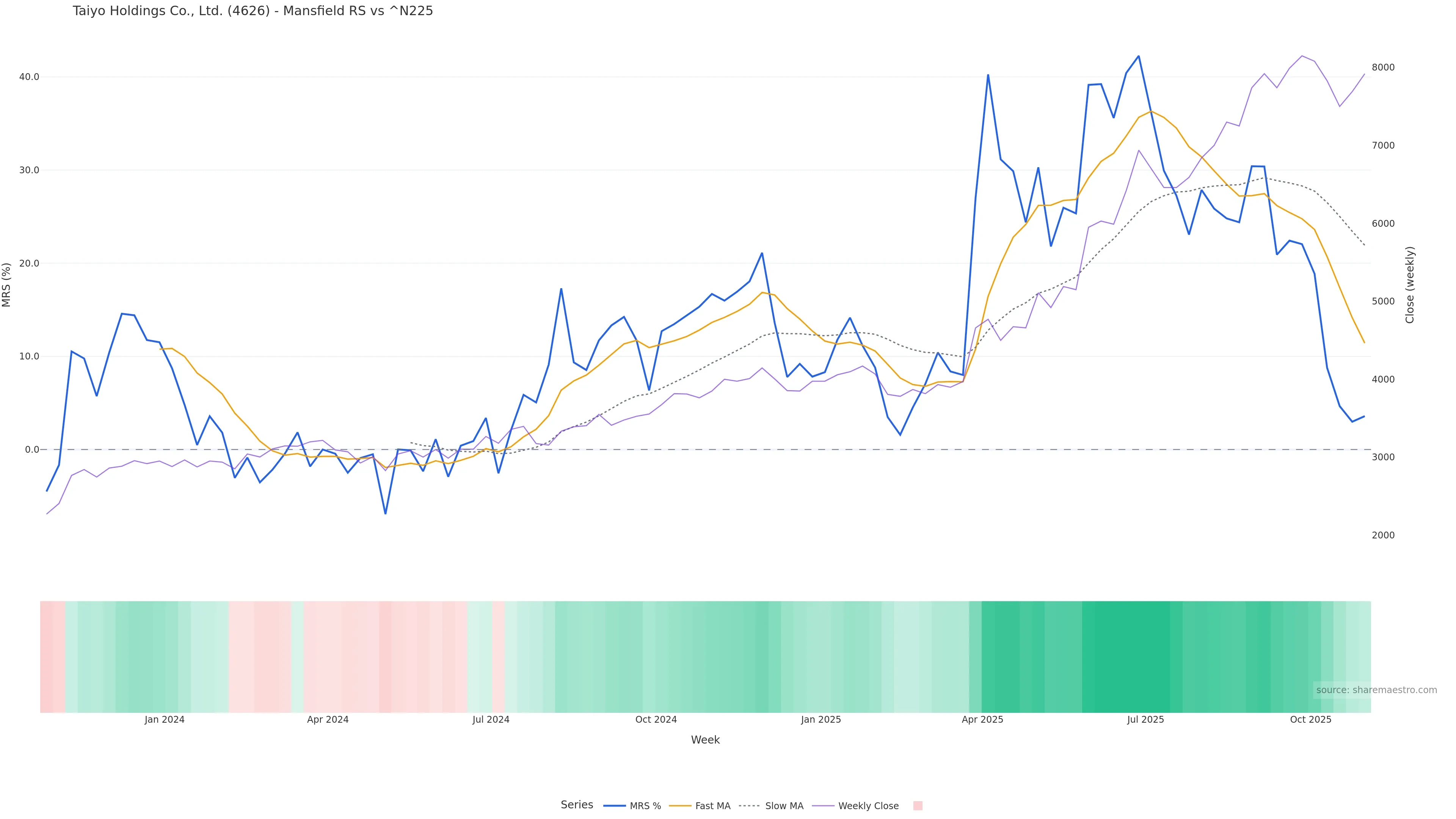Click the Taiyo Holdings chart title
The height and width of the screenshot is (819, 1456).
pos(253,11)
